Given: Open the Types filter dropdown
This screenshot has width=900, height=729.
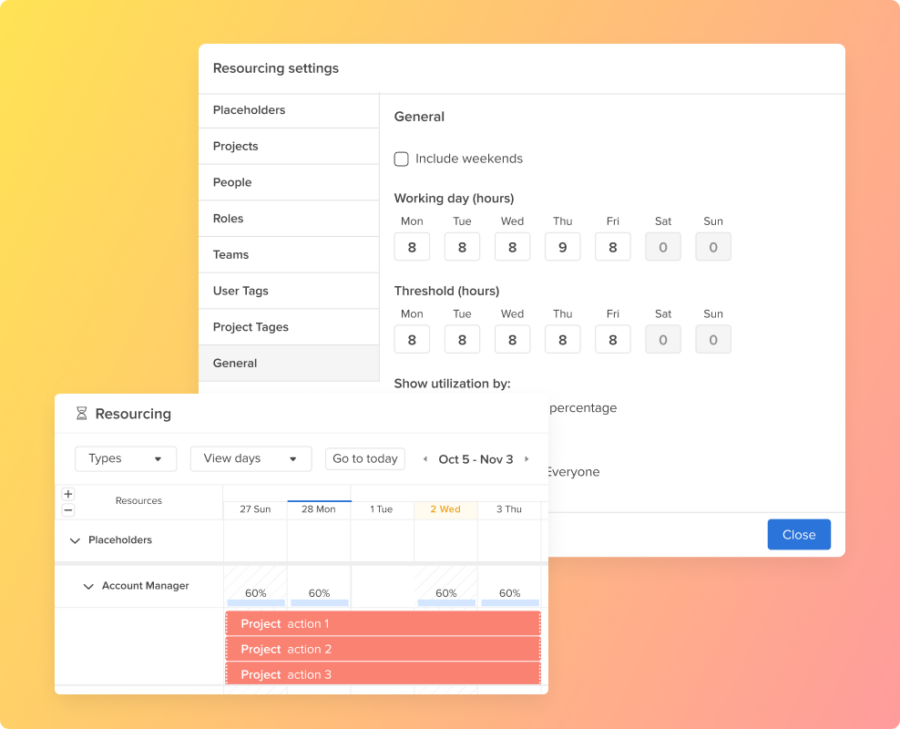Looking at the screenshot, I should pyautogui.click(x=125, y=458).
